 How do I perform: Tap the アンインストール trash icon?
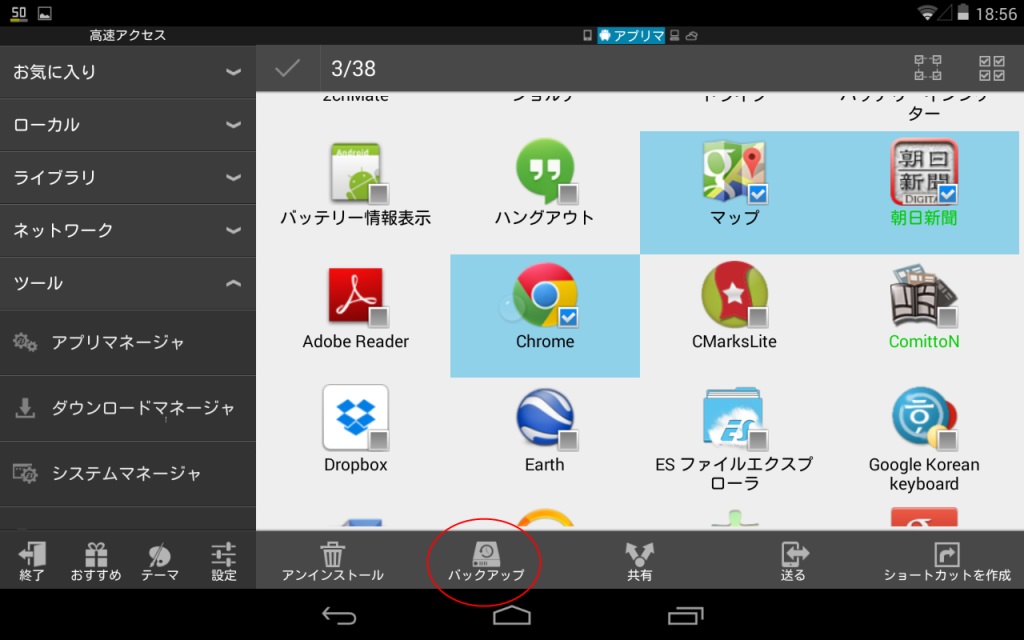pyautogui.click(x=332, y=554)
